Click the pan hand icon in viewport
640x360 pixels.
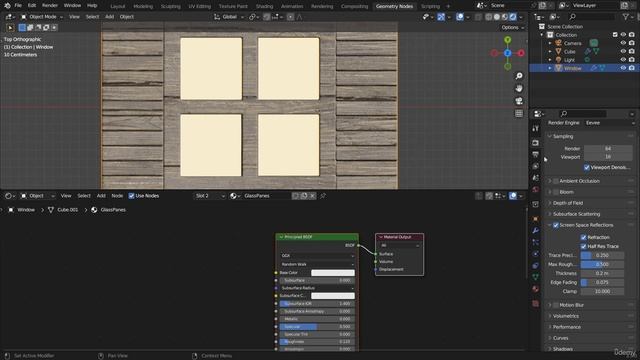point(519,88)
